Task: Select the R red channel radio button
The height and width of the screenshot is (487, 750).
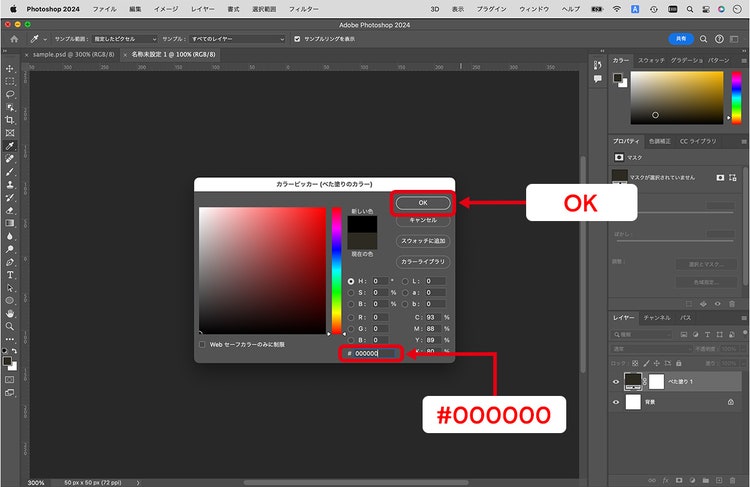Action: click(x=351, y=317)
